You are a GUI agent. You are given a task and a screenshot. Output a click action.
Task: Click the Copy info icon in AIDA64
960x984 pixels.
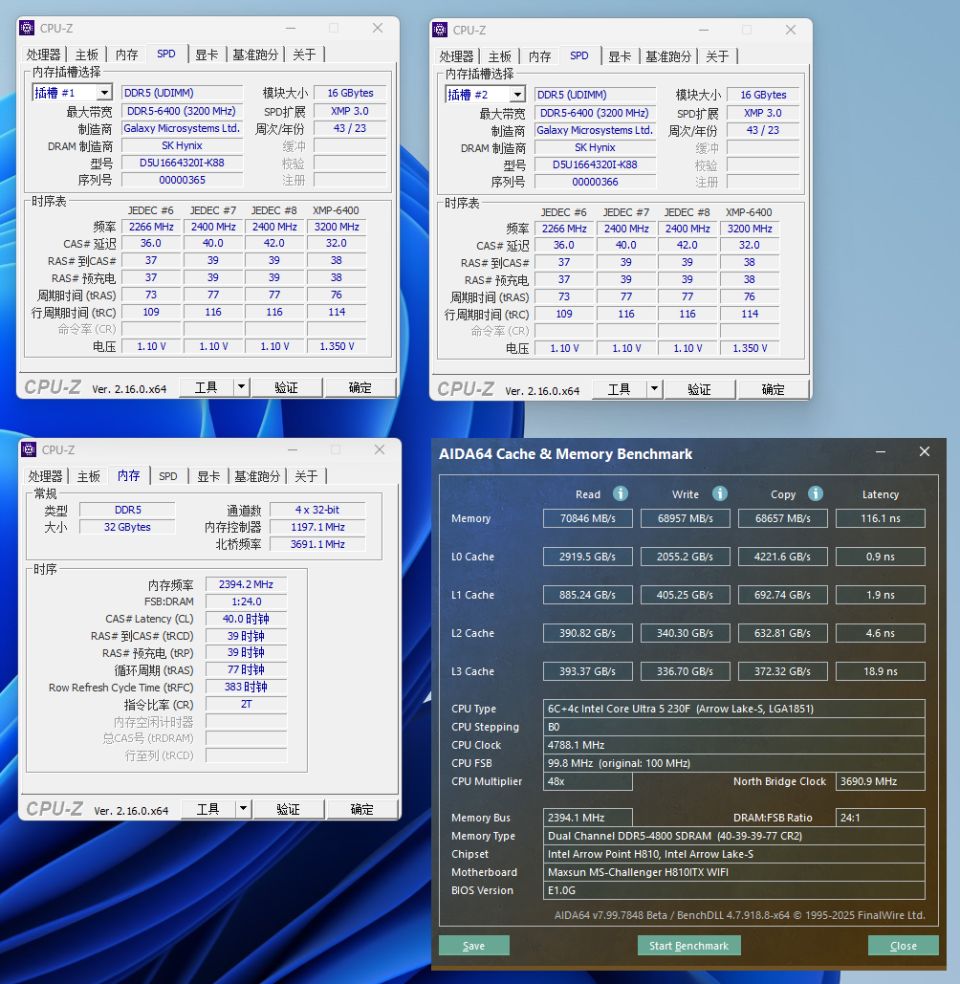click(x=815, y=494)
